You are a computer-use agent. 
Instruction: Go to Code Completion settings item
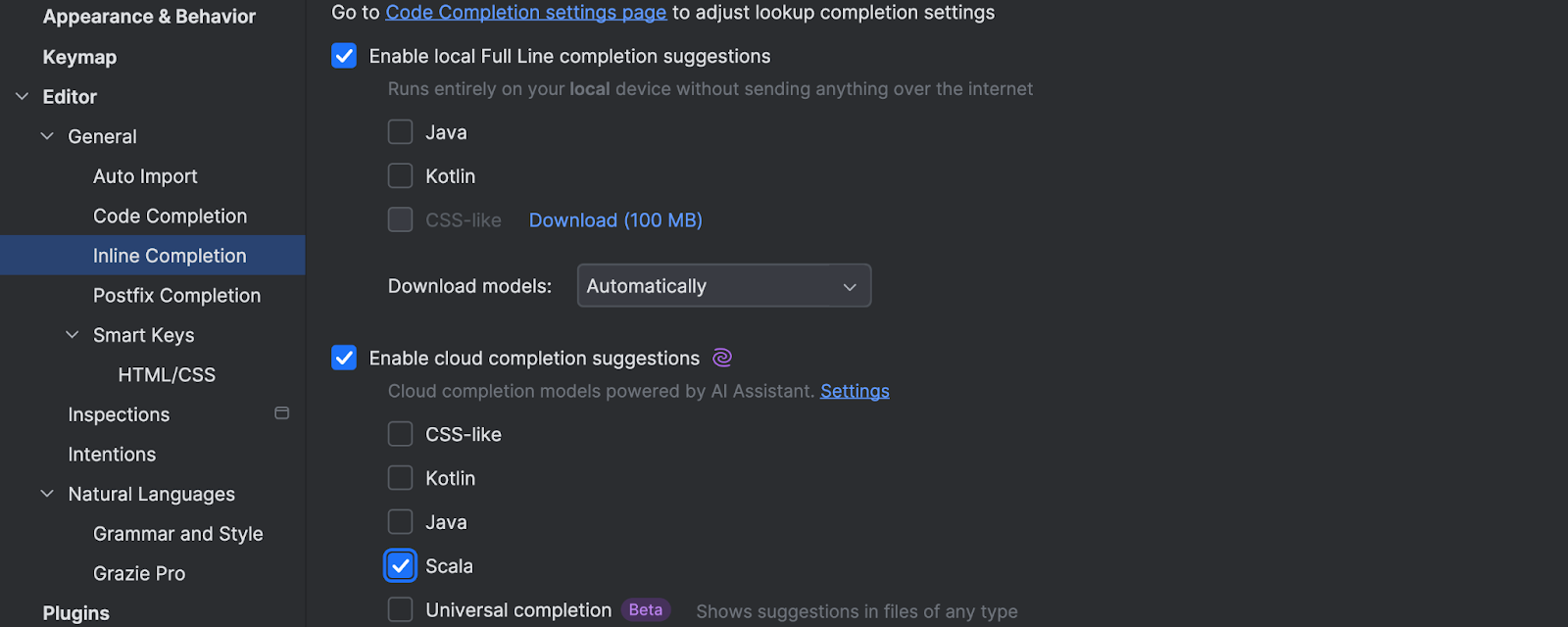[170, 216]
